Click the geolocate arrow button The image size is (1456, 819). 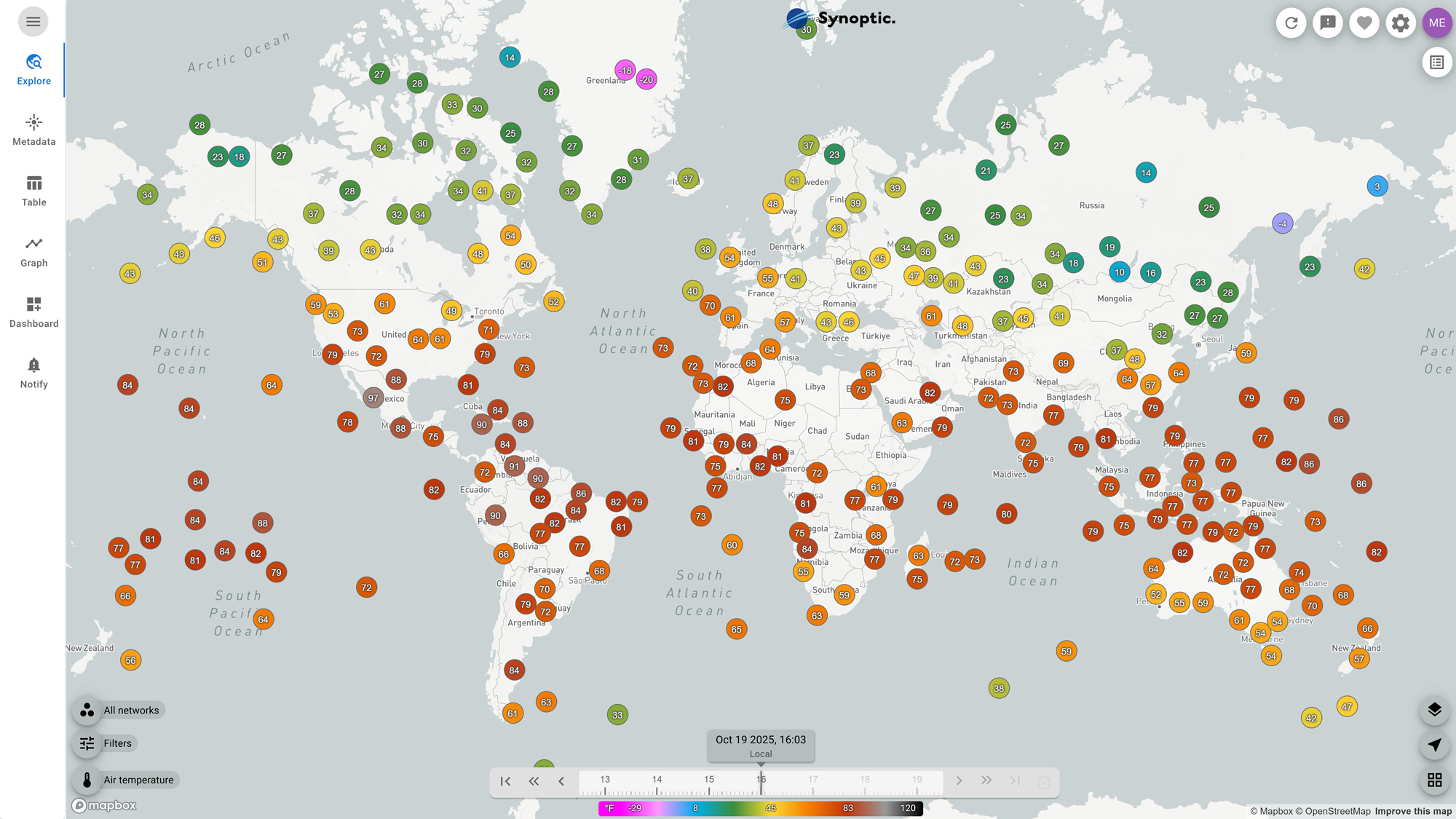1433,744
